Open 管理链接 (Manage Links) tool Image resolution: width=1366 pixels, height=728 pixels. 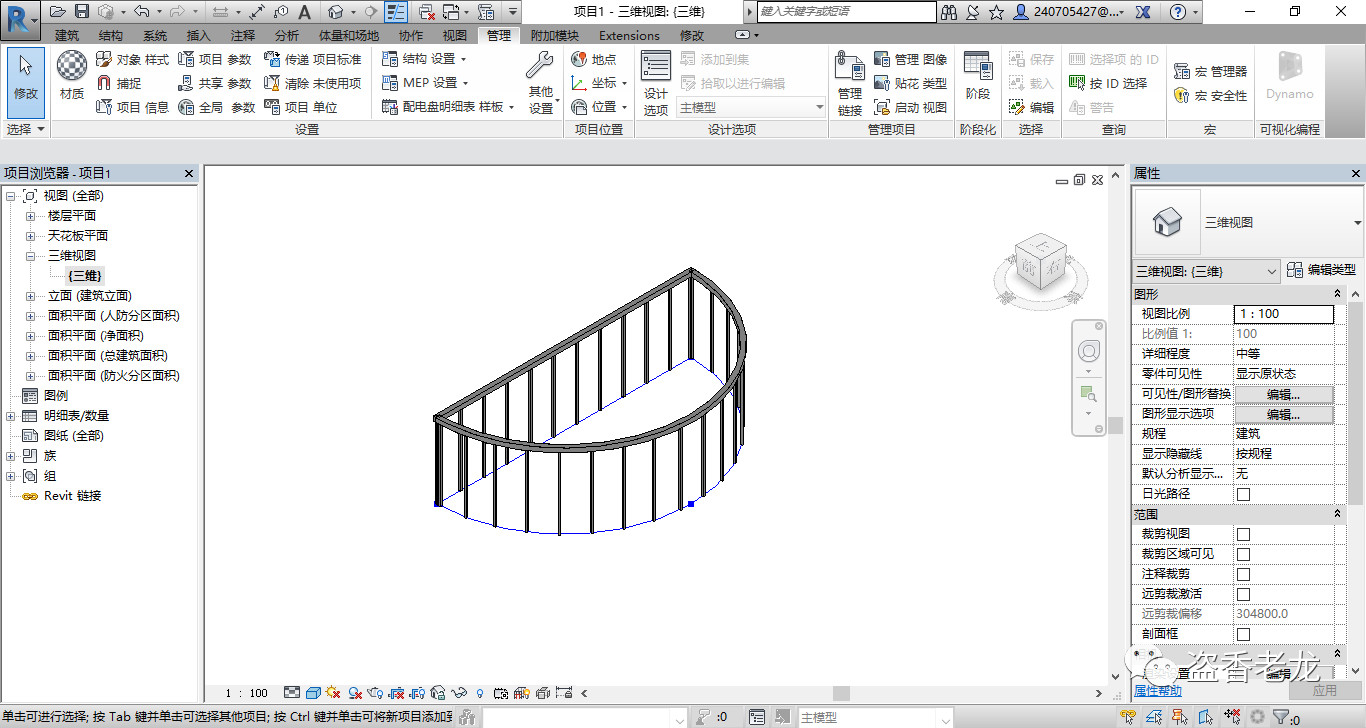(849, 80)
